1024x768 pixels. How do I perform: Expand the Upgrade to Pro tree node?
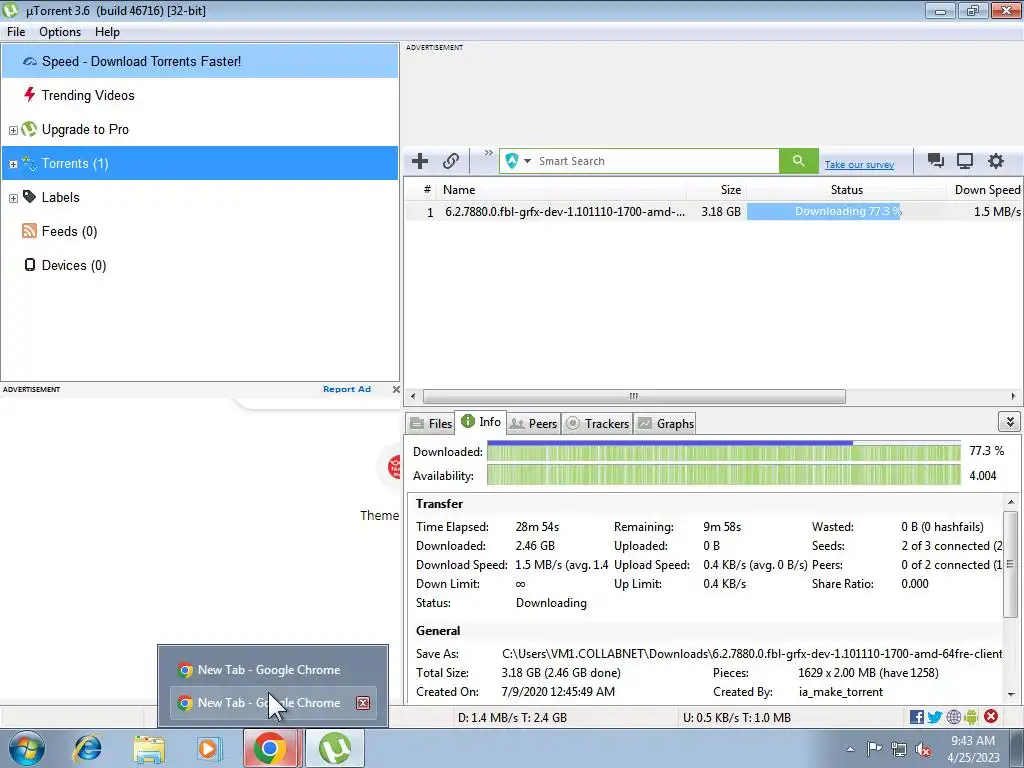pyautogui.click(x=13, y=130)
